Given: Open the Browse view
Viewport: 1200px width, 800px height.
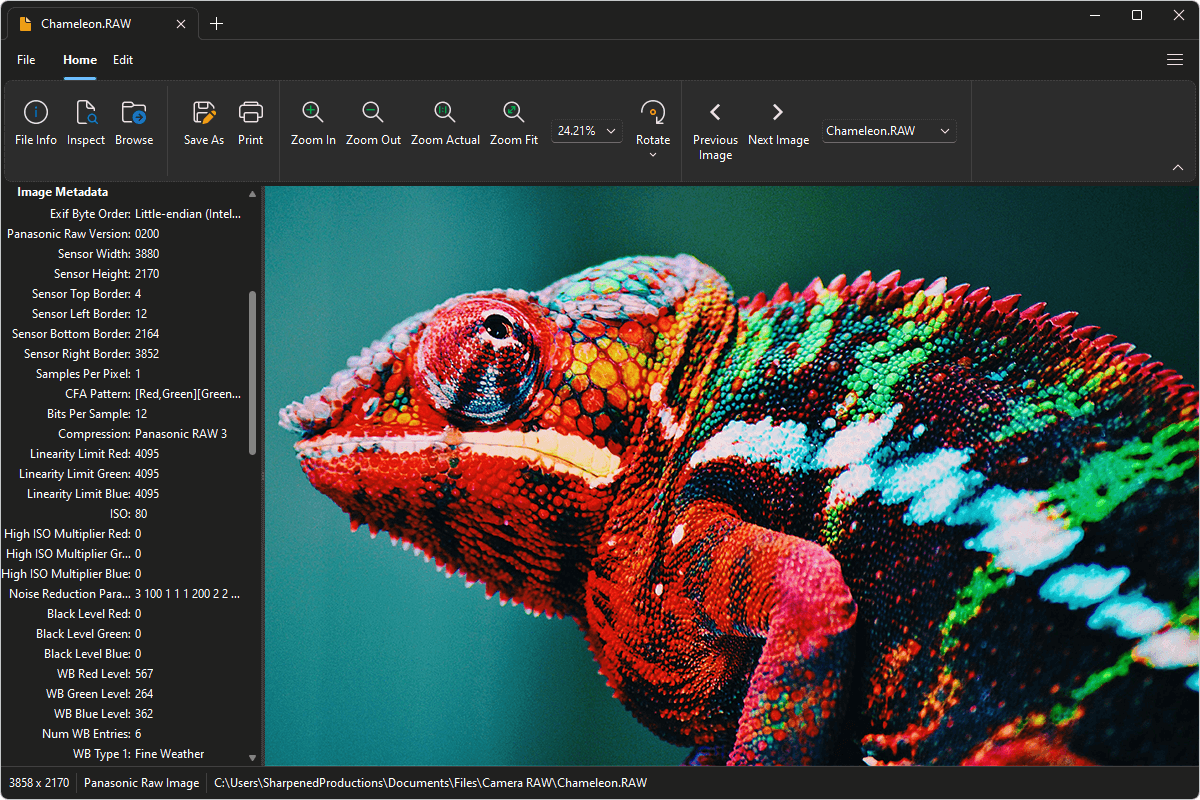Looking at the screenshot, I should click(x=133, y=122).
